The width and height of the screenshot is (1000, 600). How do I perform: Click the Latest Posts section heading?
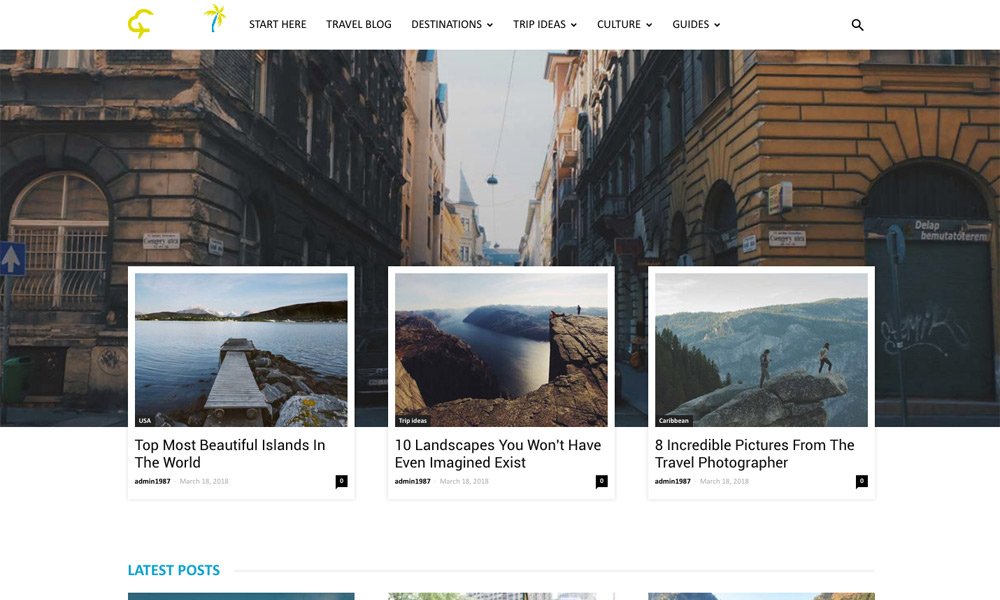(x=174, y=570)
